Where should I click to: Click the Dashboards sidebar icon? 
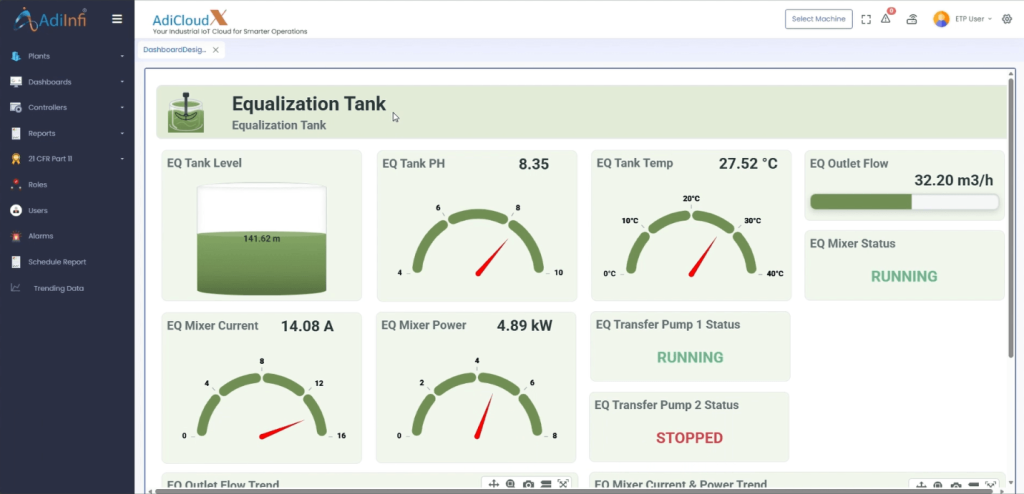pyautogui.click(x=16, y=82)
